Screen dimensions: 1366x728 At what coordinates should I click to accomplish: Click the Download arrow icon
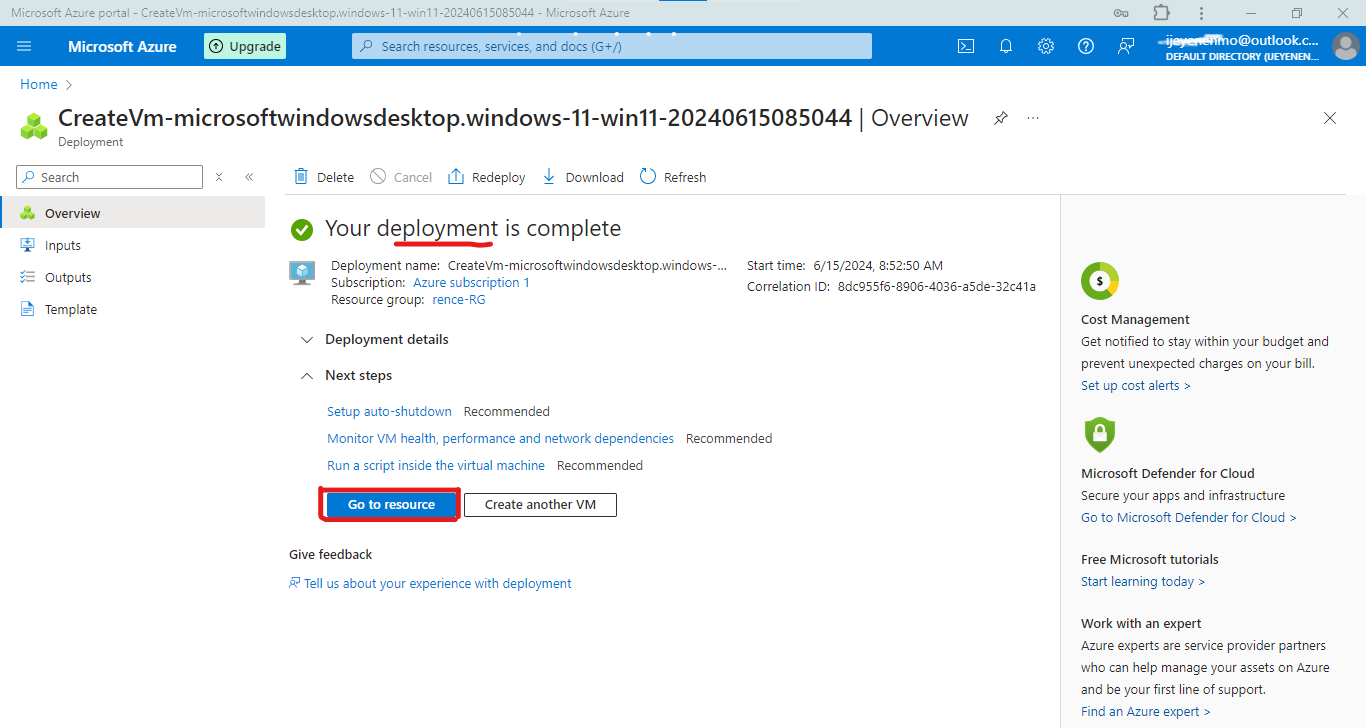pyautogui.click(x=549, y=177)
